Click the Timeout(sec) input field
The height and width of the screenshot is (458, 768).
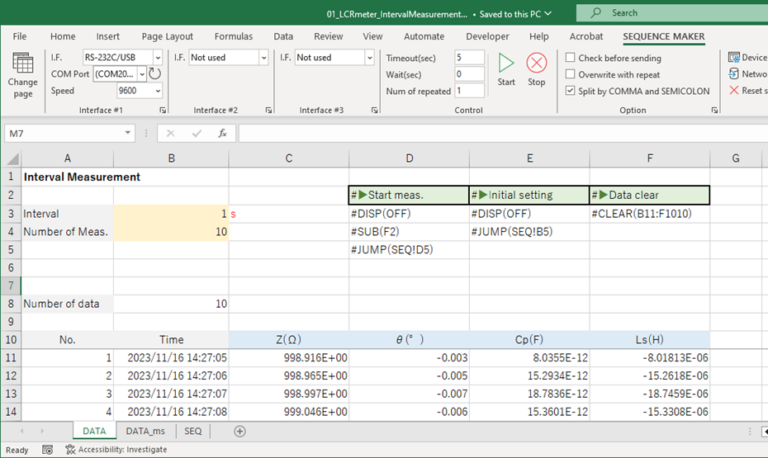[469, 58]
